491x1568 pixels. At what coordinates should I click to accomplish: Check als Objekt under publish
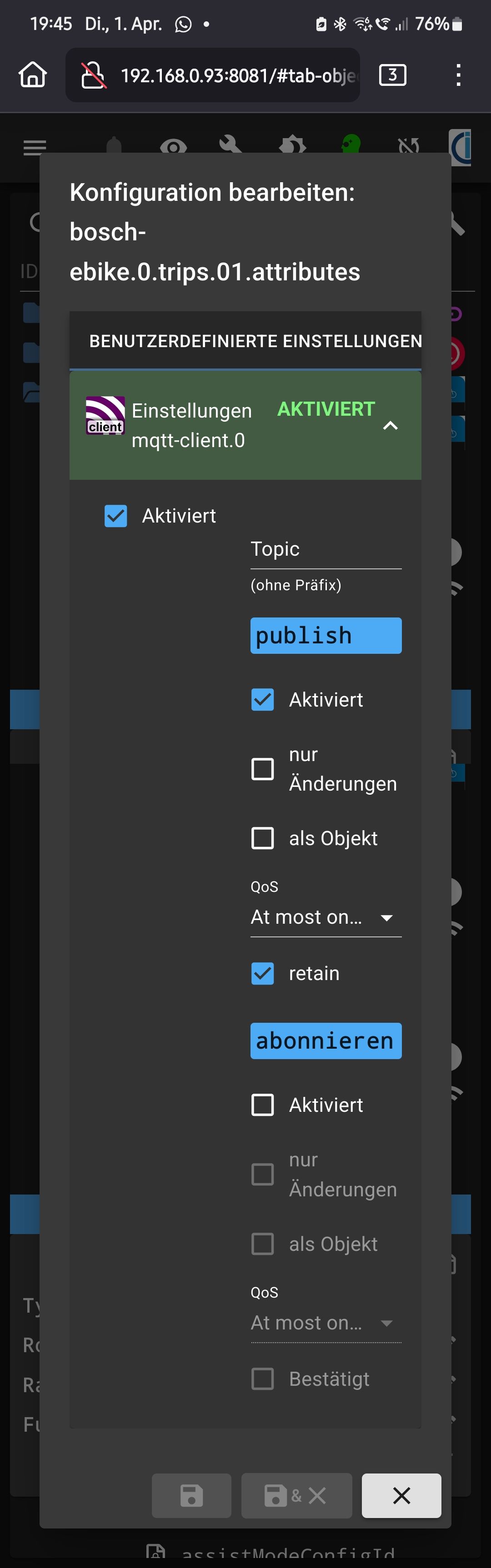coord(263,838)
